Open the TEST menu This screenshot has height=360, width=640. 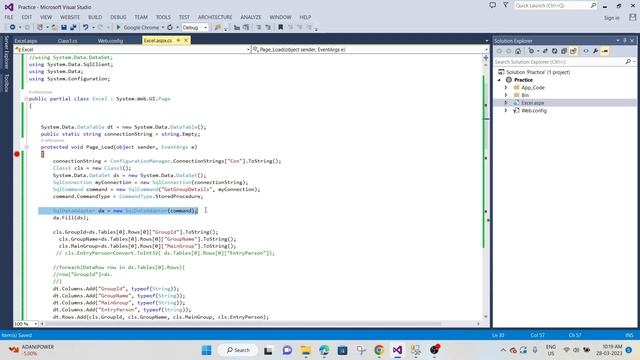[184, 17]
